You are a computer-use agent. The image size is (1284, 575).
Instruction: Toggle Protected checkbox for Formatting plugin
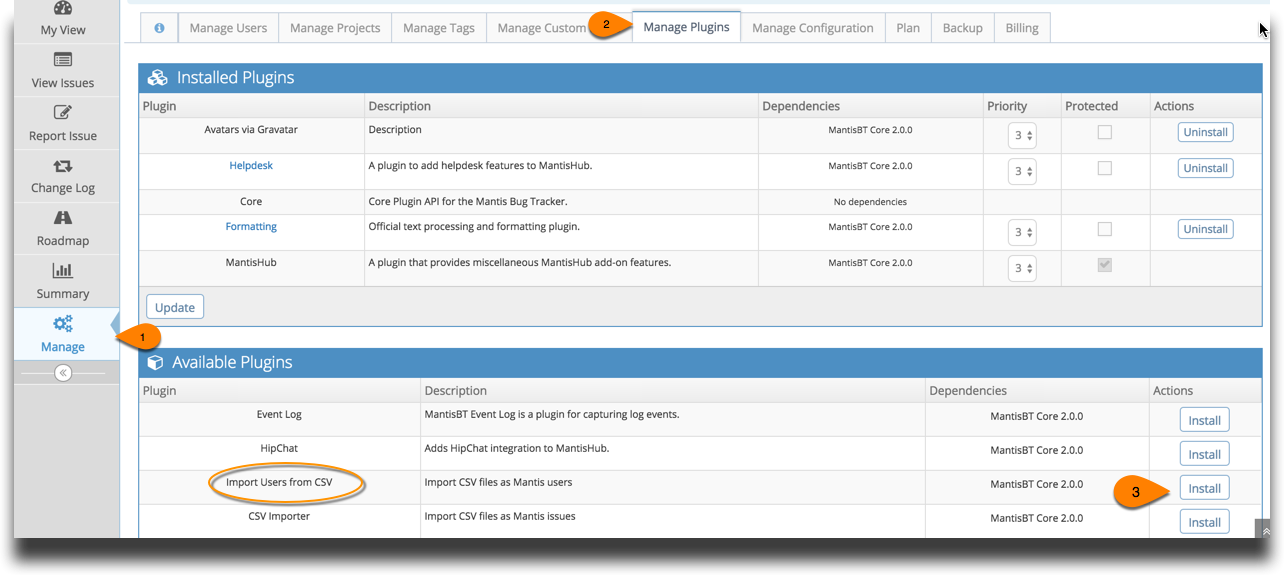pyautogui.click(x=1105, y=229)
